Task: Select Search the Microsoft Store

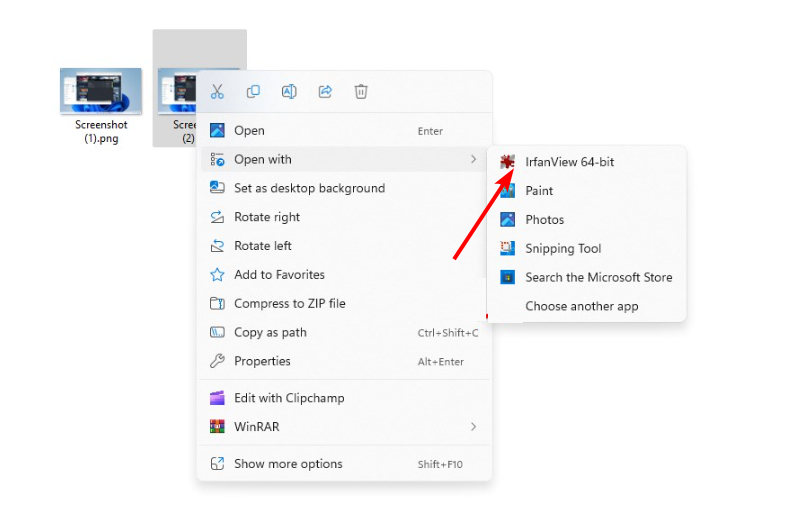Action: click(x=586, y=277)
